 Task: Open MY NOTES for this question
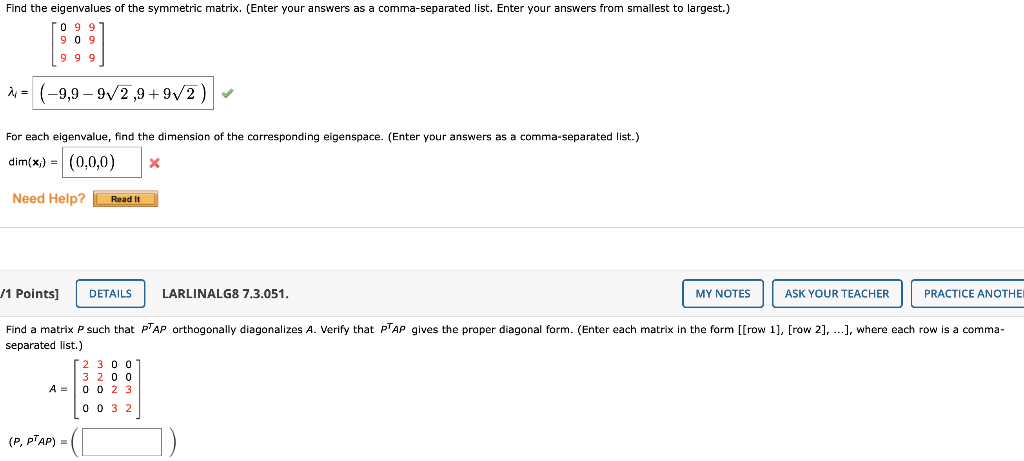(723, 294)
